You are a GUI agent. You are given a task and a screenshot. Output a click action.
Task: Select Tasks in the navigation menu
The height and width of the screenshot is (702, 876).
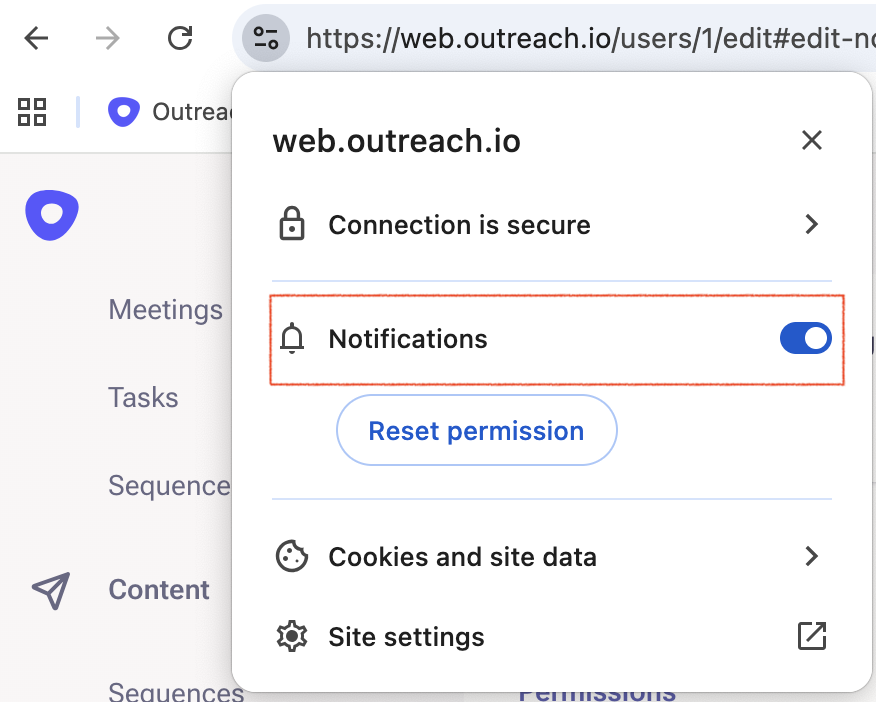point(143,397)
